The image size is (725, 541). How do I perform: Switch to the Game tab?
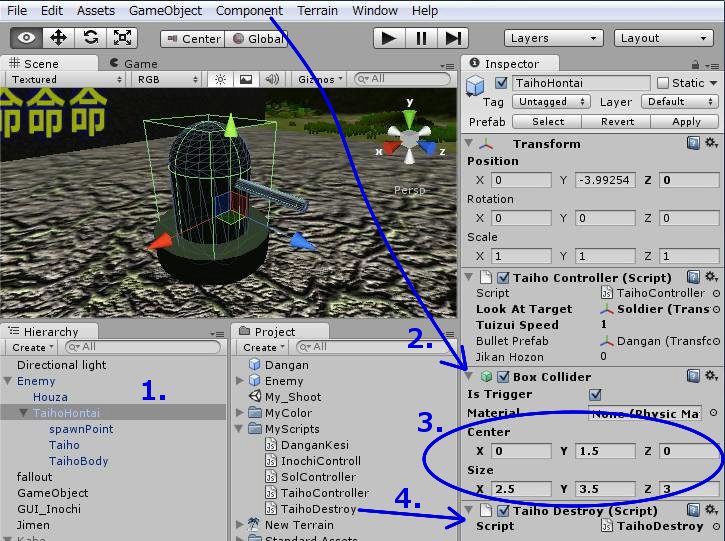134,64
